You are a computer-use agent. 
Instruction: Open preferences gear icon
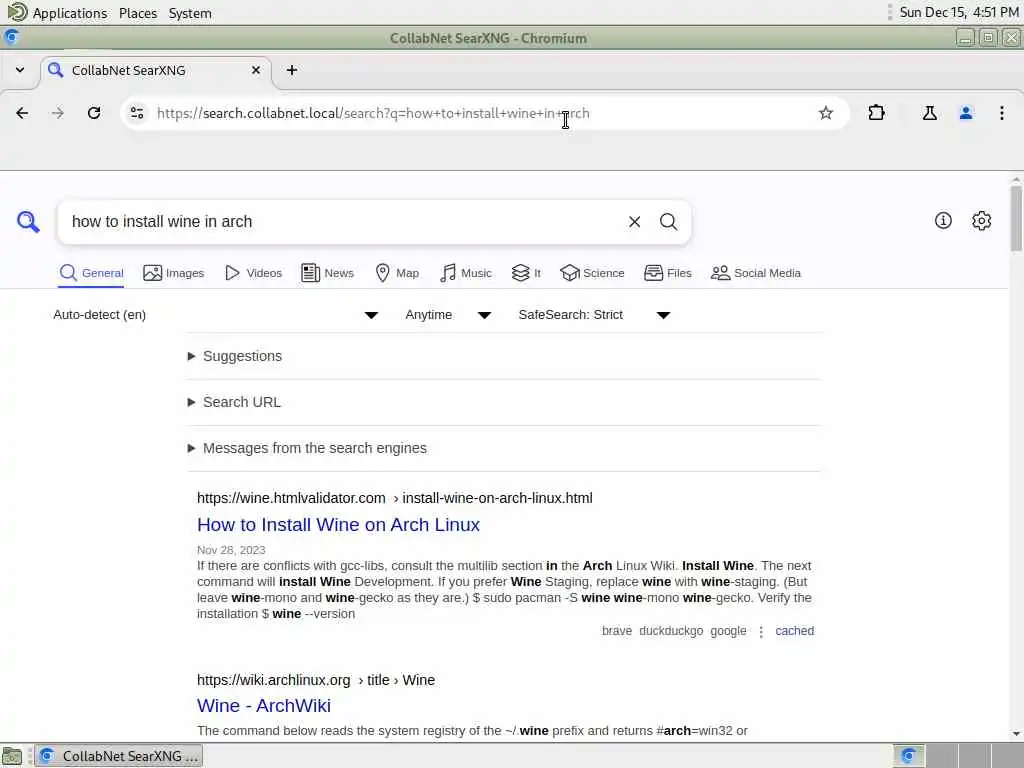pyautogui.click(x=981, y=221)
